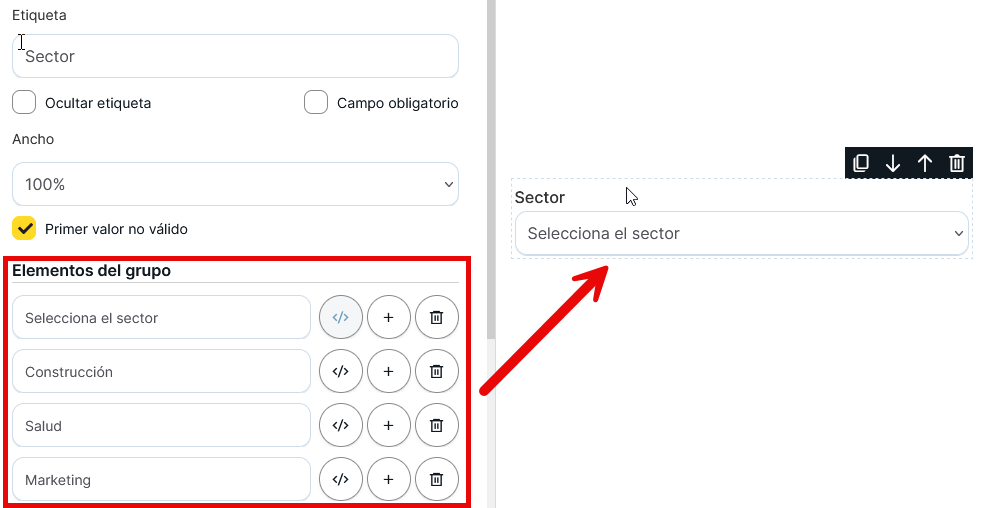1000x508 pixels.
Task: Open the Ancho 100% width dropdown
Action: (x=235, y=184)
